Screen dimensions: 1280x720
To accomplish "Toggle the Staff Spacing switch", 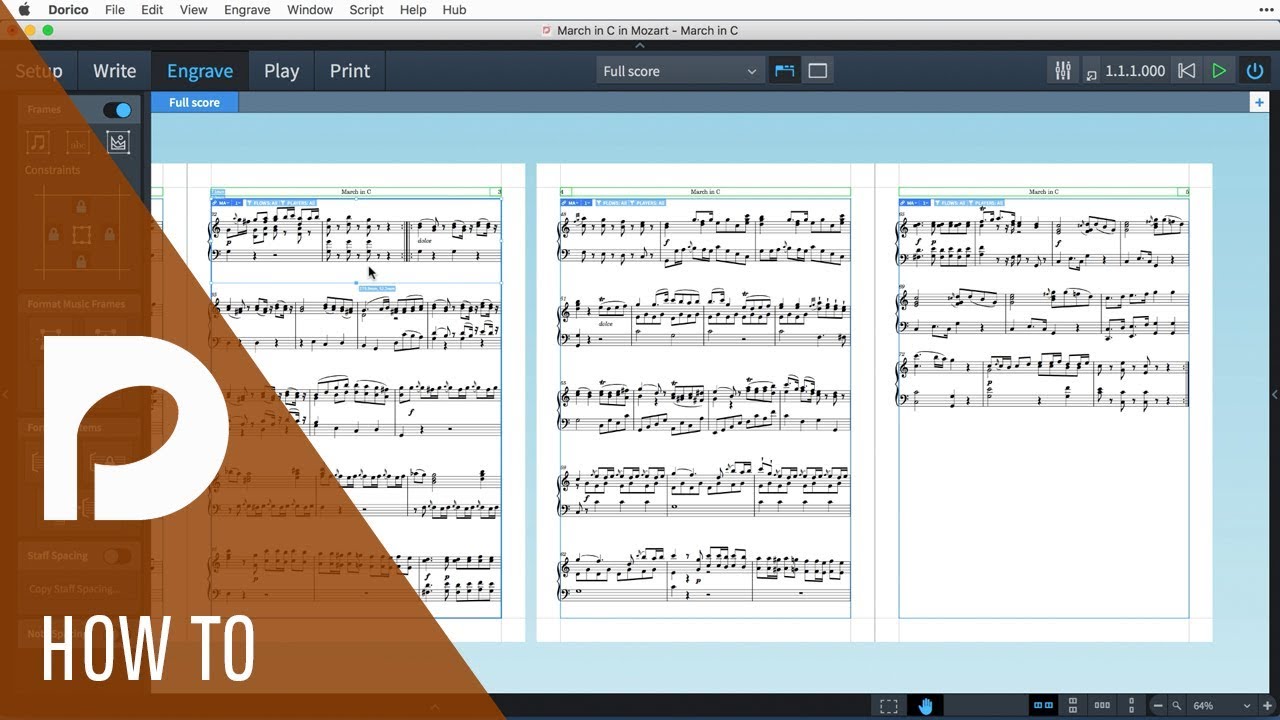I will coord(117,556).
